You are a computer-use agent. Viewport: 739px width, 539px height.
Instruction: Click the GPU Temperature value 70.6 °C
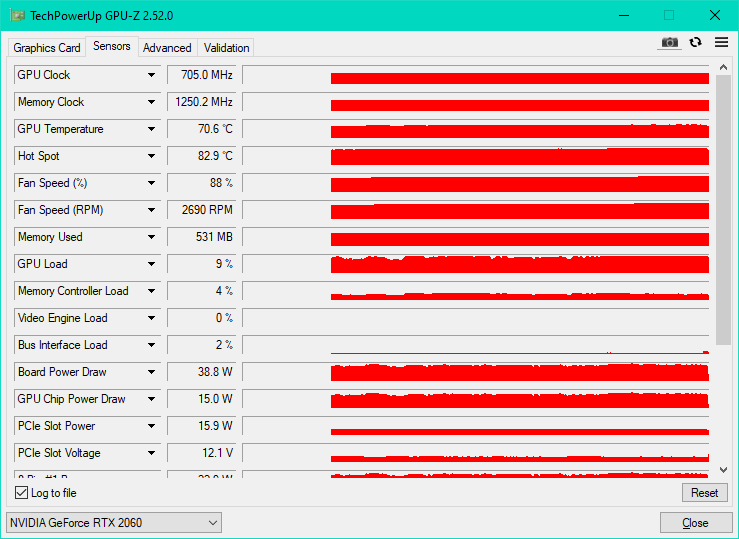pos(201,129)
